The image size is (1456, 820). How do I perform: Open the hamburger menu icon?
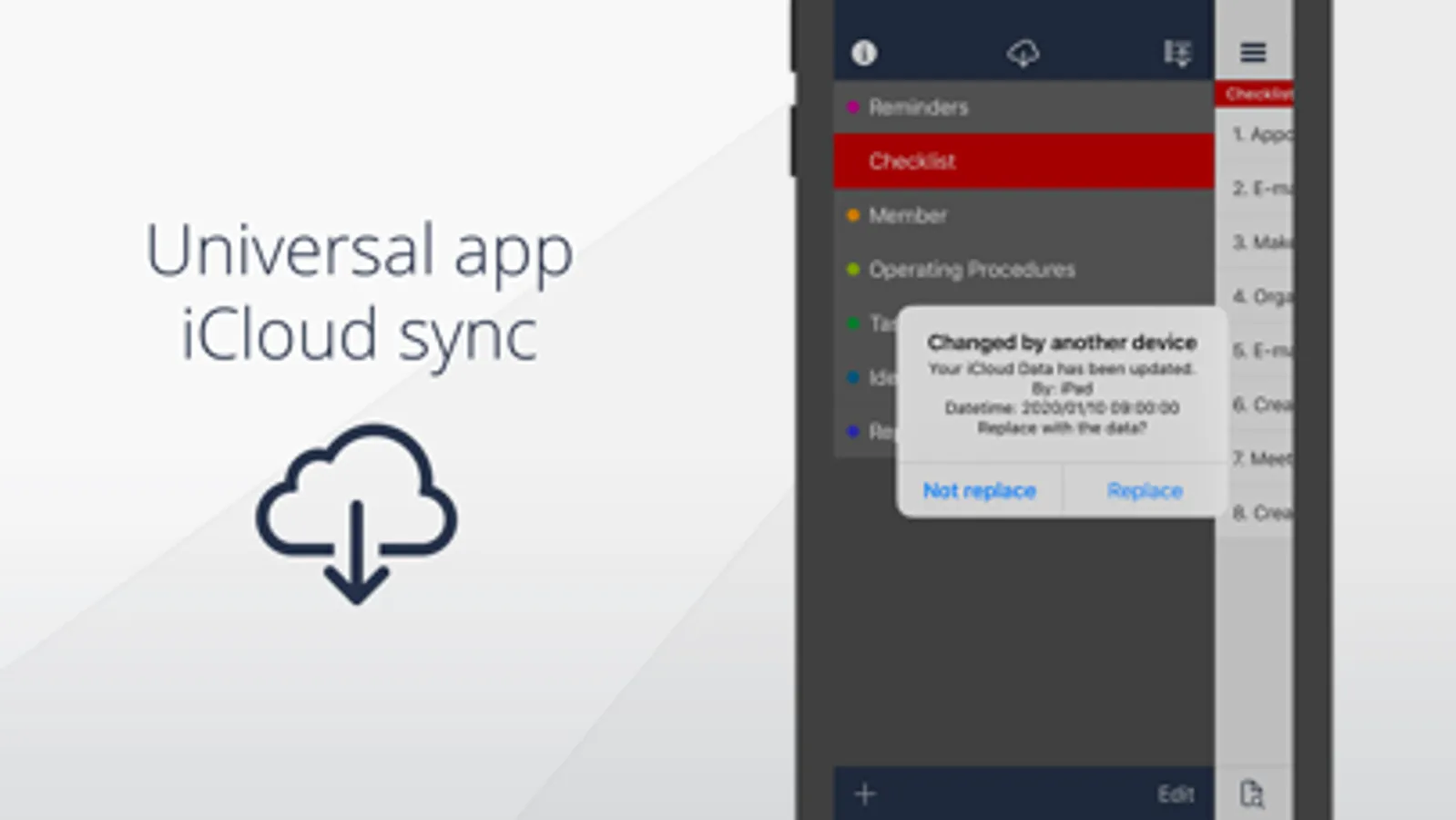click(1253, 52)
